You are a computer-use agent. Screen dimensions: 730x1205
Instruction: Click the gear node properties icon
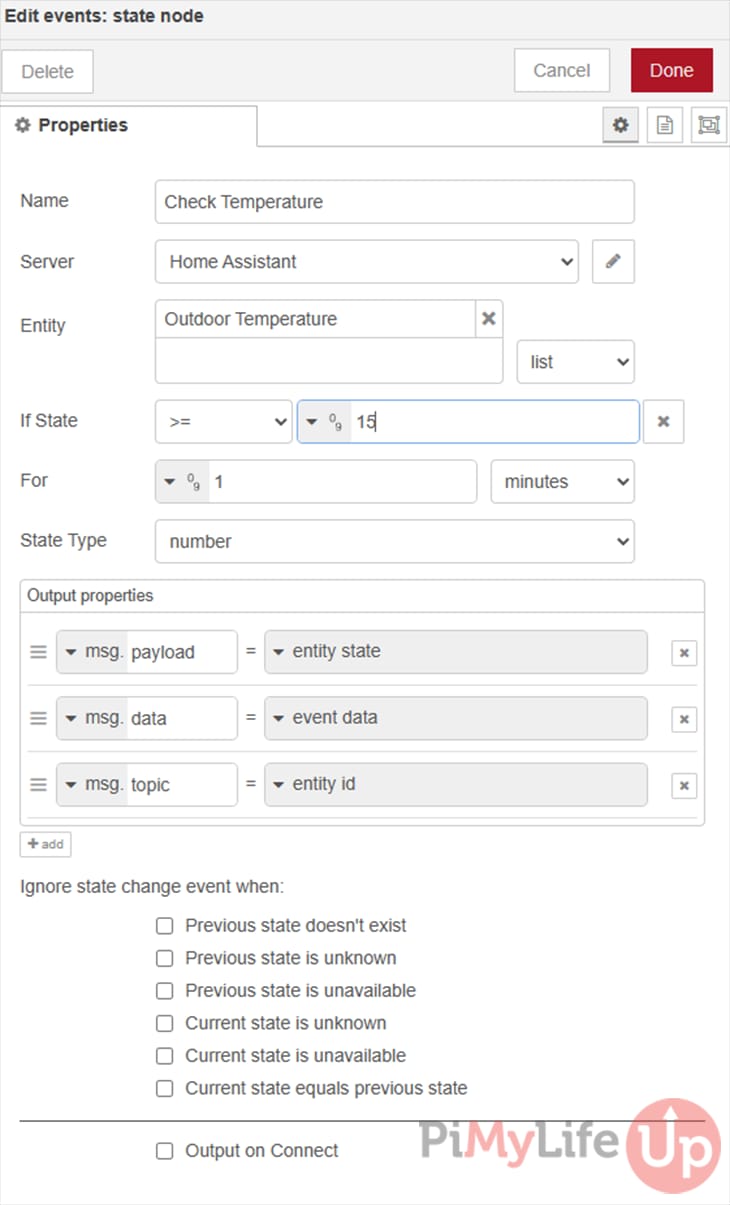[620, 125]
